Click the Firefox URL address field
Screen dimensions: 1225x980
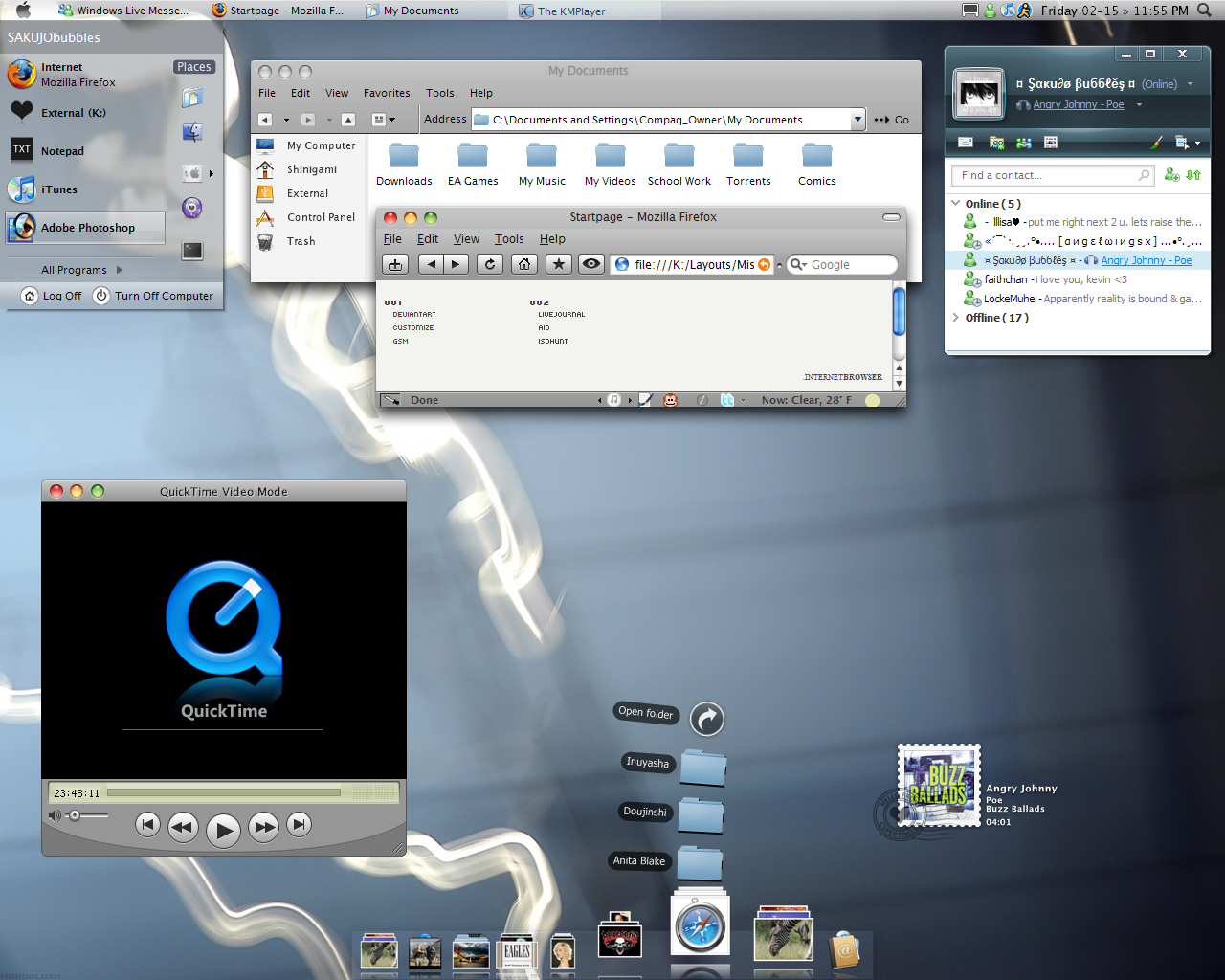tap(694, 265)
